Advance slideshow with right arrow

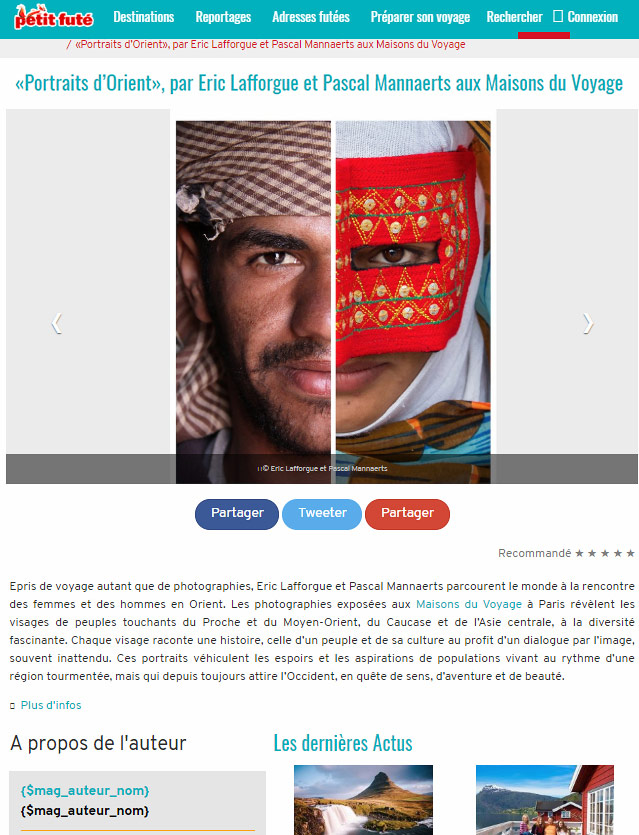pyautogui.click(x=588, y=323)
